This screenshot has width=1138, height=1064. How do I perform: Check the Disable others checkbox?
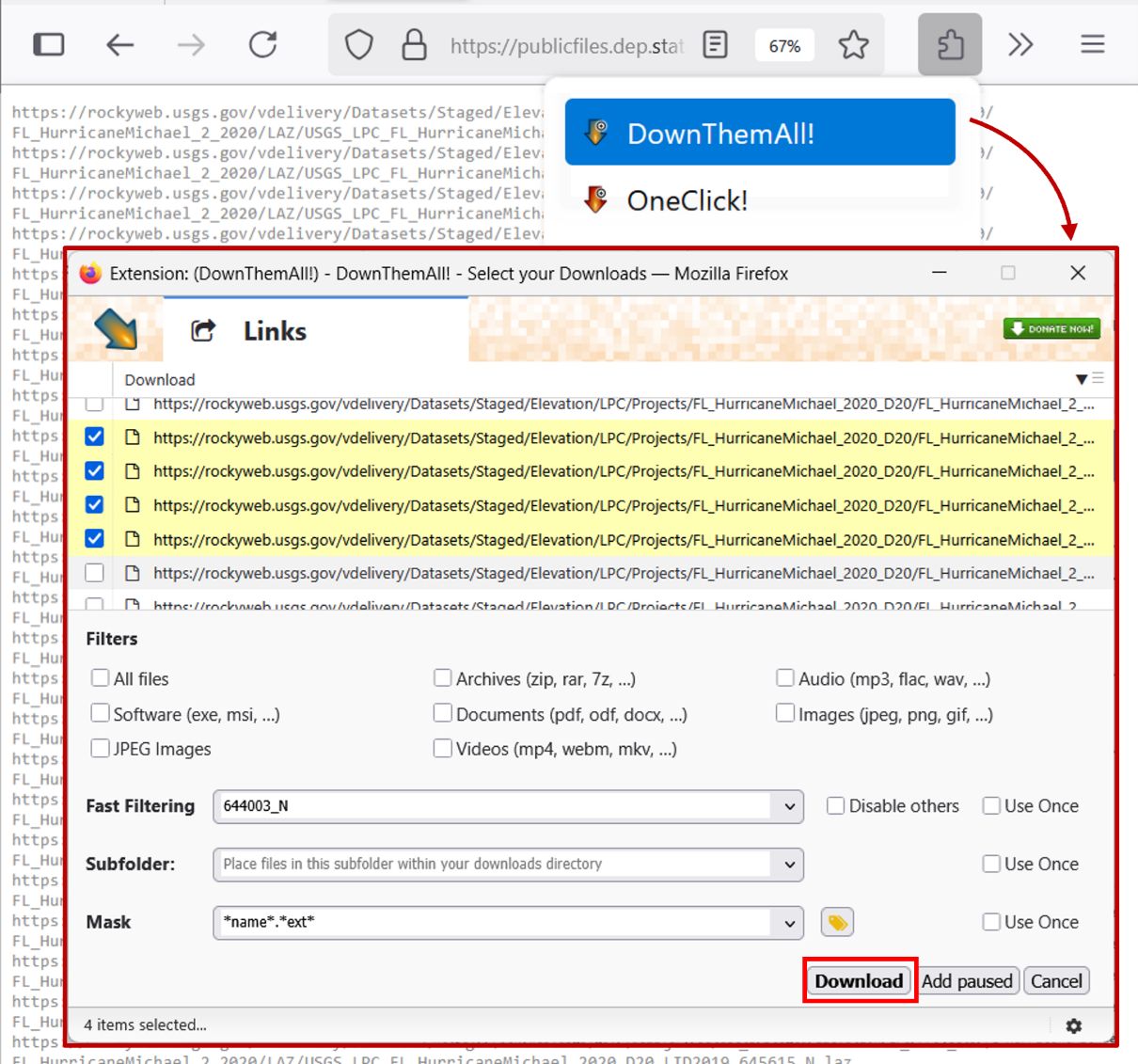tap(835, 805)
